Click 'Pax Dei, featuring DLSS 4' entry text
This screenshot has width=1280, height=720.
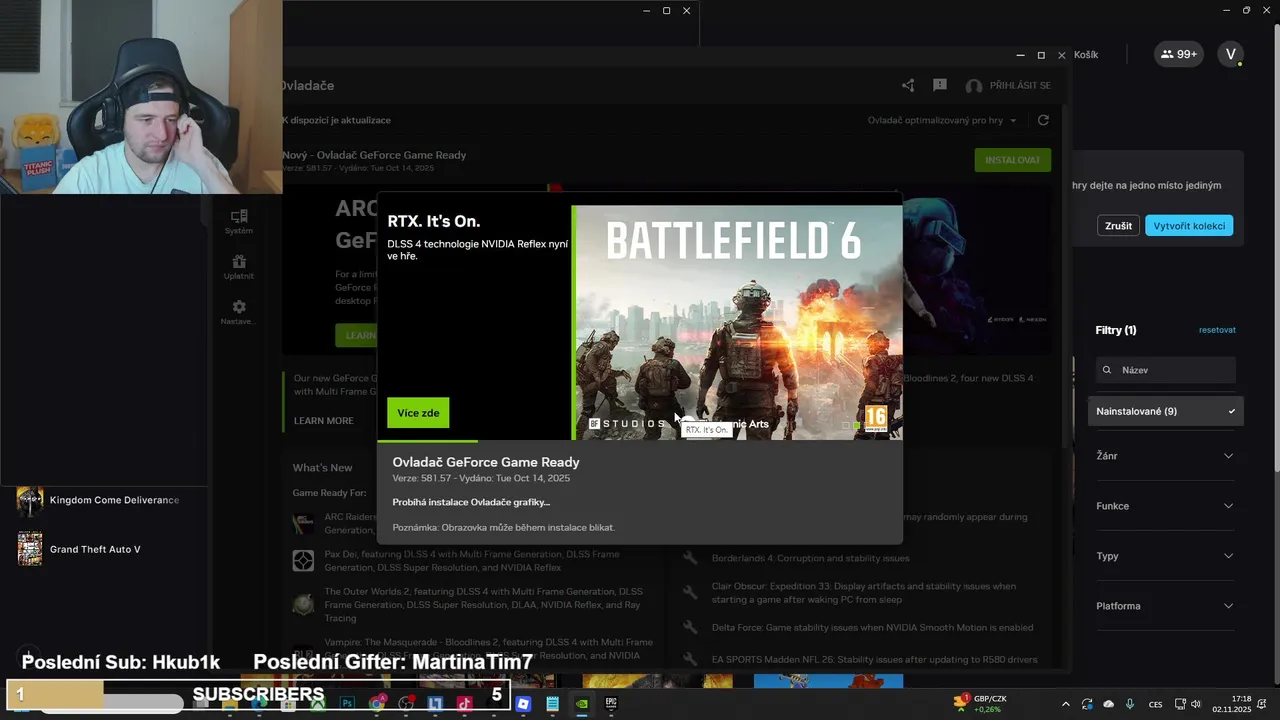471,561
